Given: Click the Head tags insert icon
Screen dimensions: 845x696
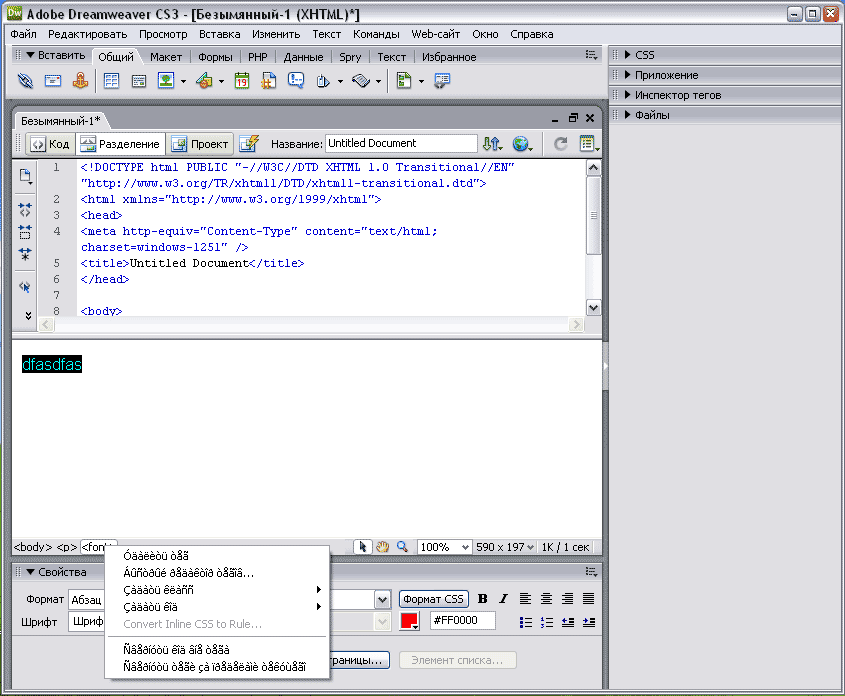Looking at the screenshot, I should pos(323,81).
